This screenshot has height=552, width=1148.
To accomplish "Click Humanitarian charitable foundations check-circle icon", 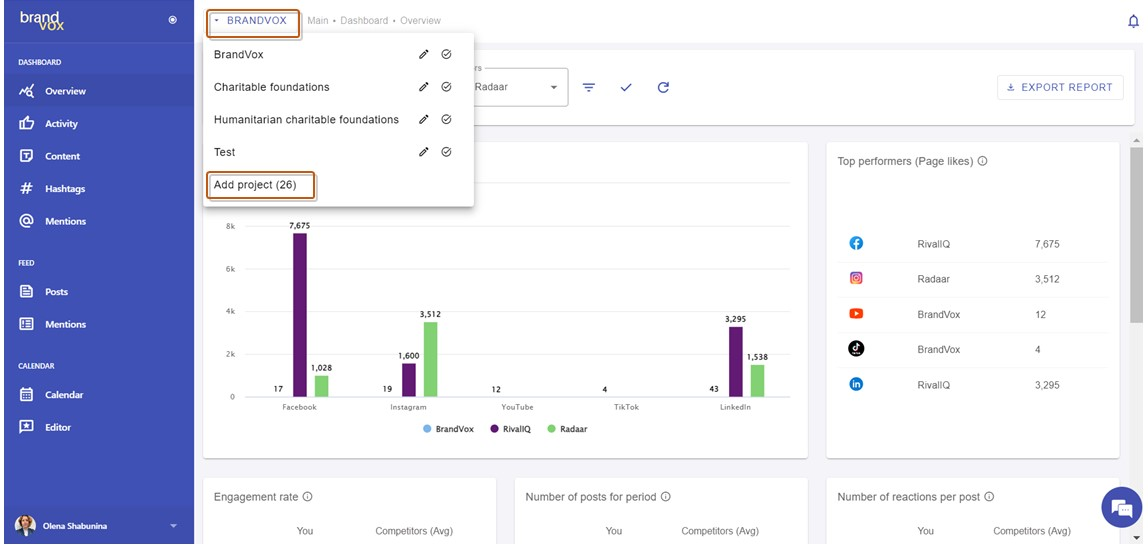I will (x=447, y=119).
